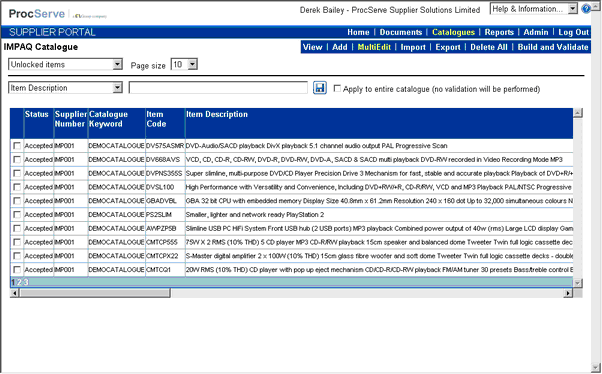Screen dimensions: 602x374
Task: Tick checkbox for item DVPNS355S
Action: (x=17, y=173)
